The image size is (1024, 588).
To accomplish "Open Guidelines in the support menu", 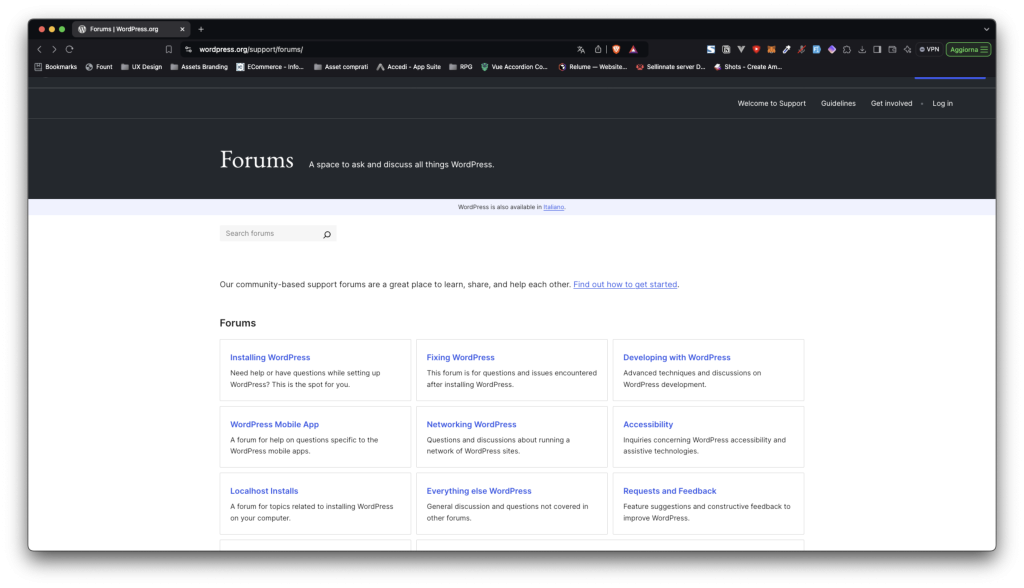I will [x=838, y=103].
